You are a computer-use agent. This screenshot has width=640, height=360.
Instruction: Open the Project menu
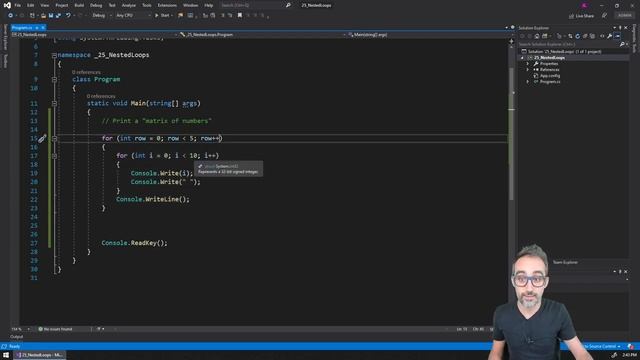(62, 5)
